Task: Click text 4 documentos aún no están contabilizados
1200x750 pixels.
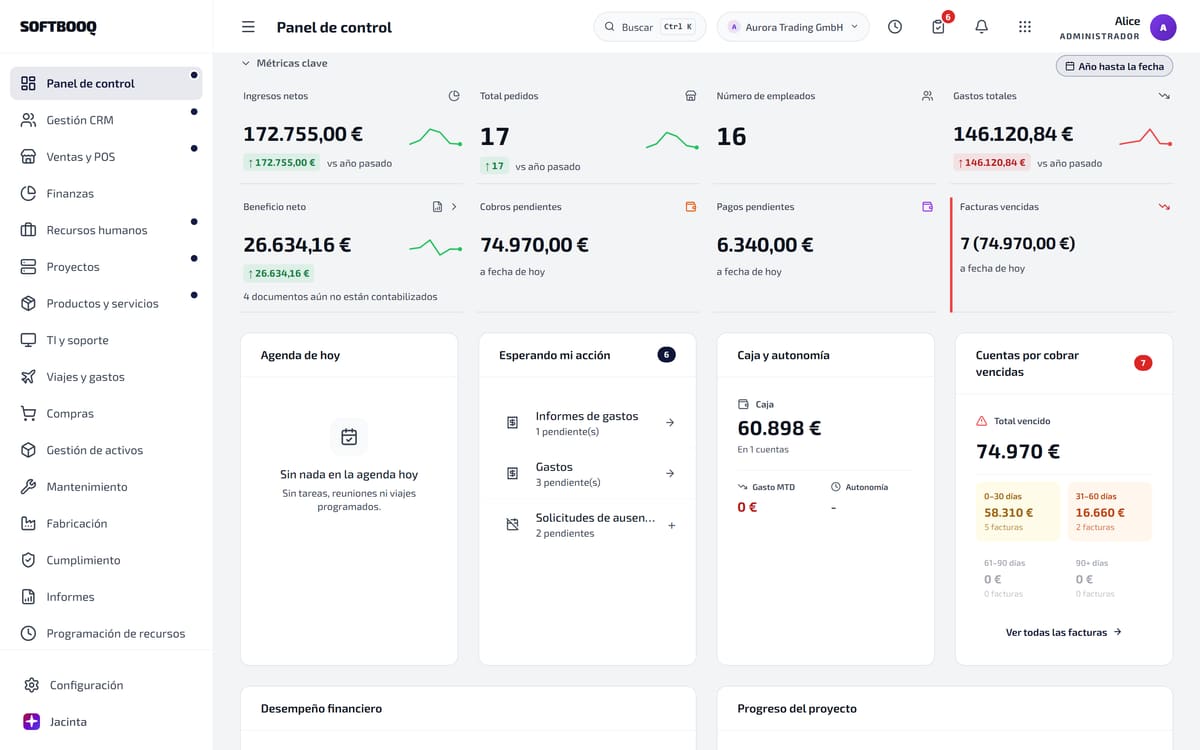Action: pos(340,296)
